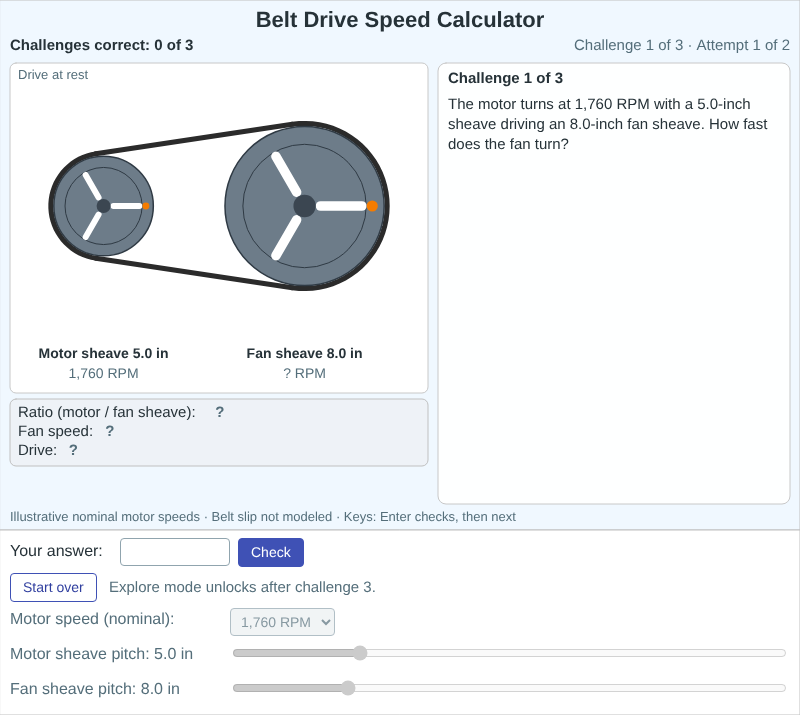Click the 'Belt Drive Speed Calculator' title
Screen dimensions: 800x717
point(400,20)
